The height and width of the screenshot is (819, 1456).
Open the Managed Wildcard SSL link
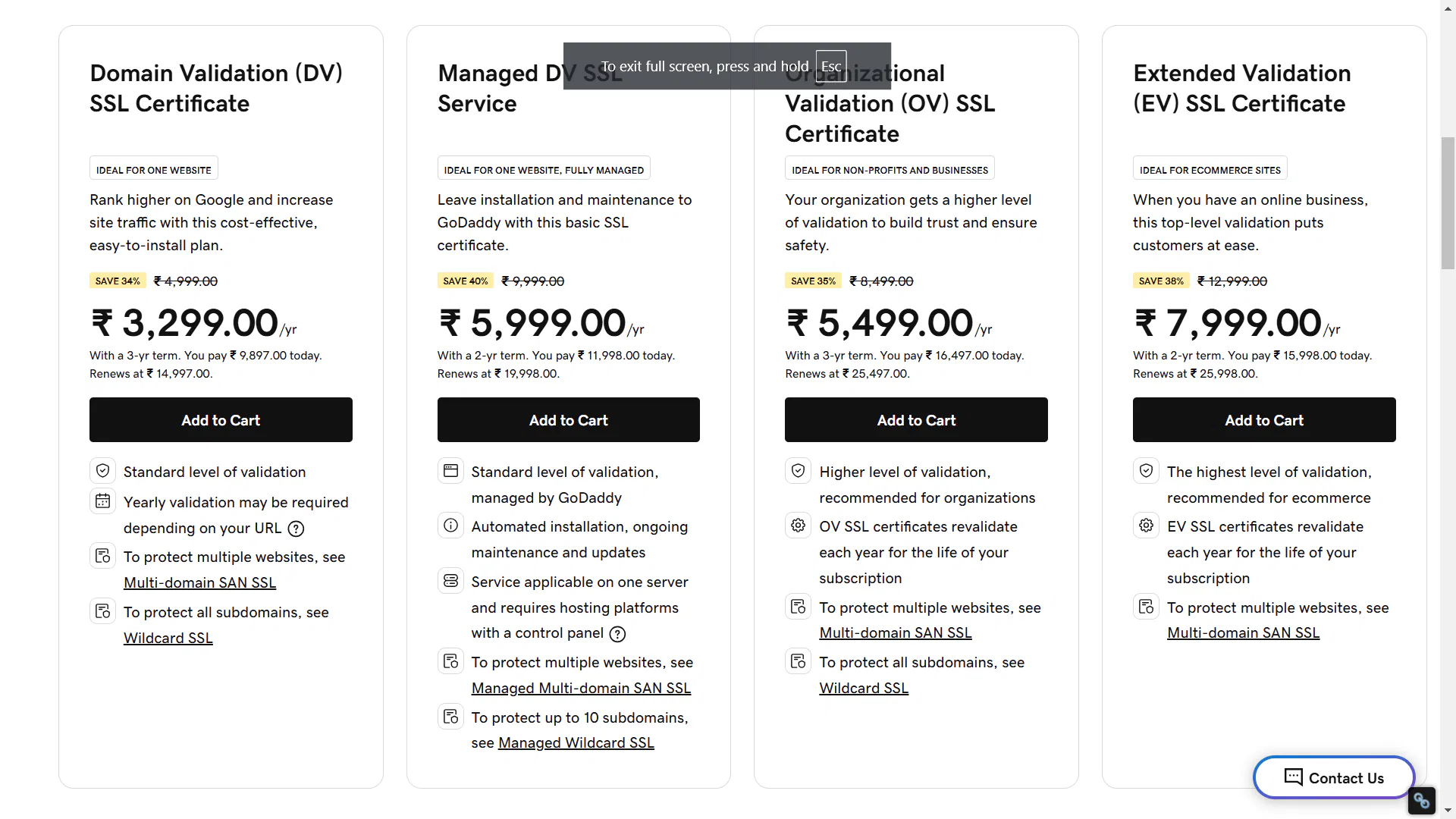click(576, 743)
